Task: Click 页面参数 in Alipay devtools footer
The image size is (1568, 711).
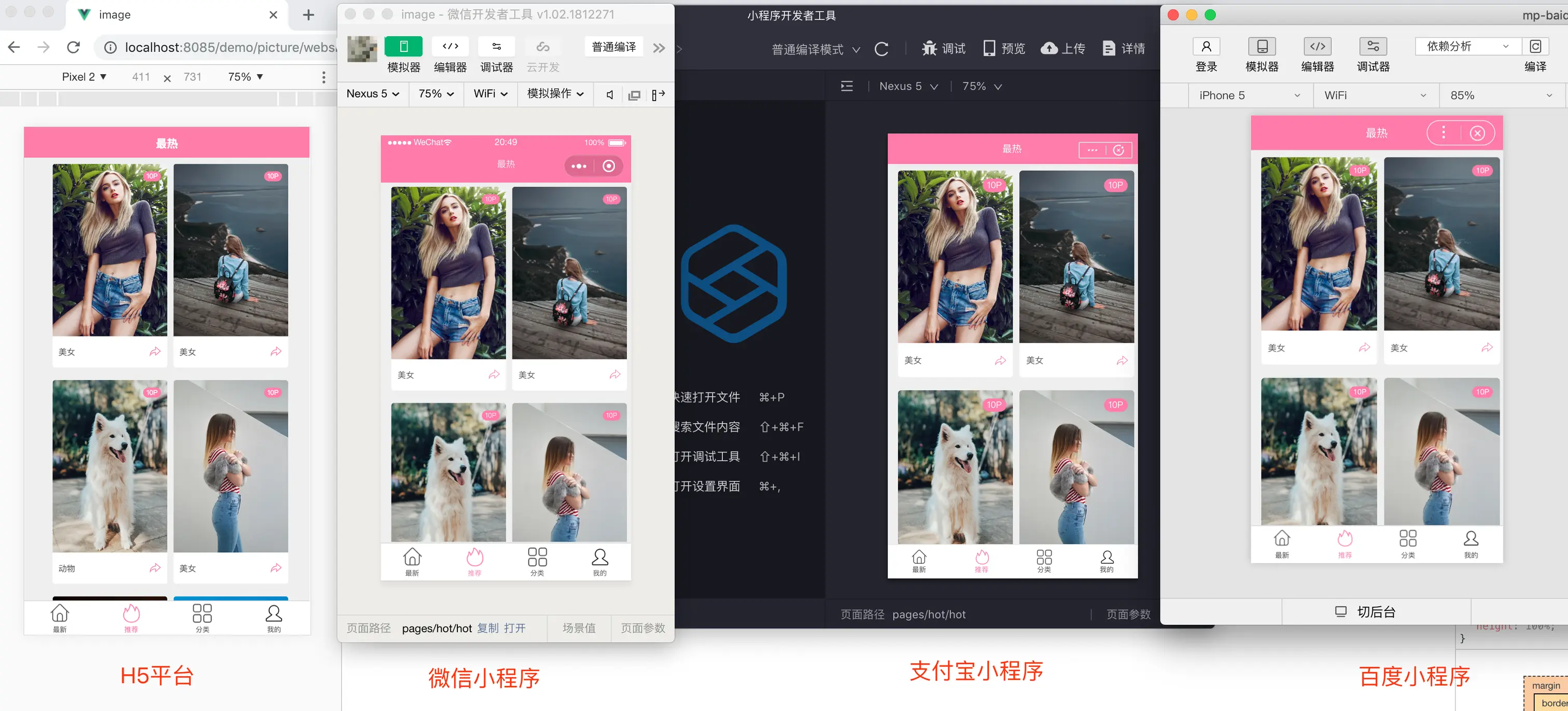Action: click(1128, 614)
